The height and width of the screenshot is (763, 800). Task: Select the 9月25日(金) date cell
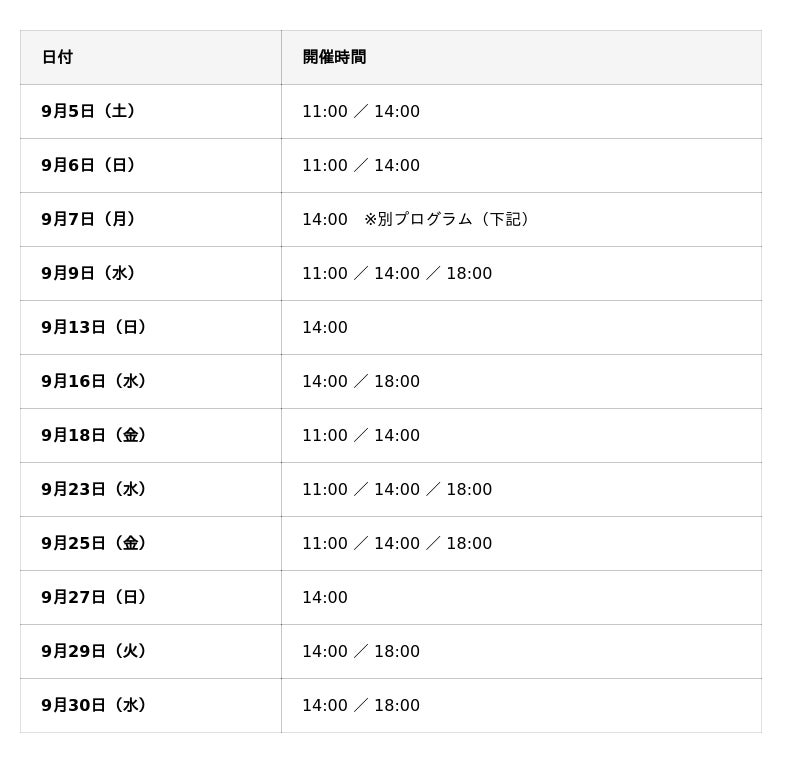point(151,544)
